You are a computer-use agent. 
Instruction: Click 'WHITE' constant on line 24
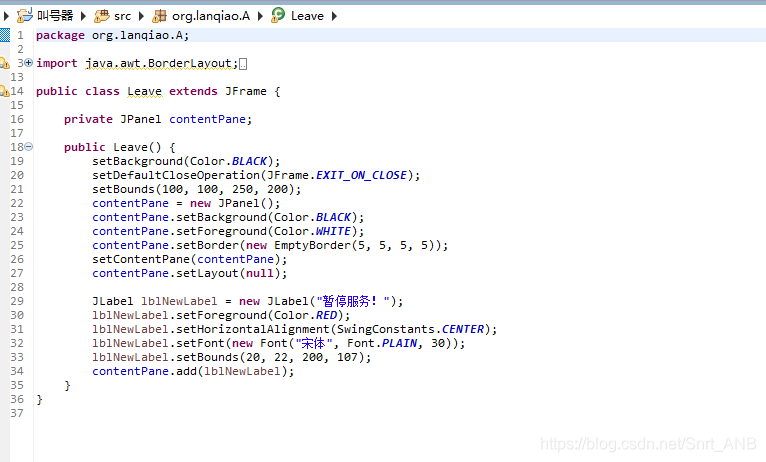pyautogui.click(x=333, y=231)
